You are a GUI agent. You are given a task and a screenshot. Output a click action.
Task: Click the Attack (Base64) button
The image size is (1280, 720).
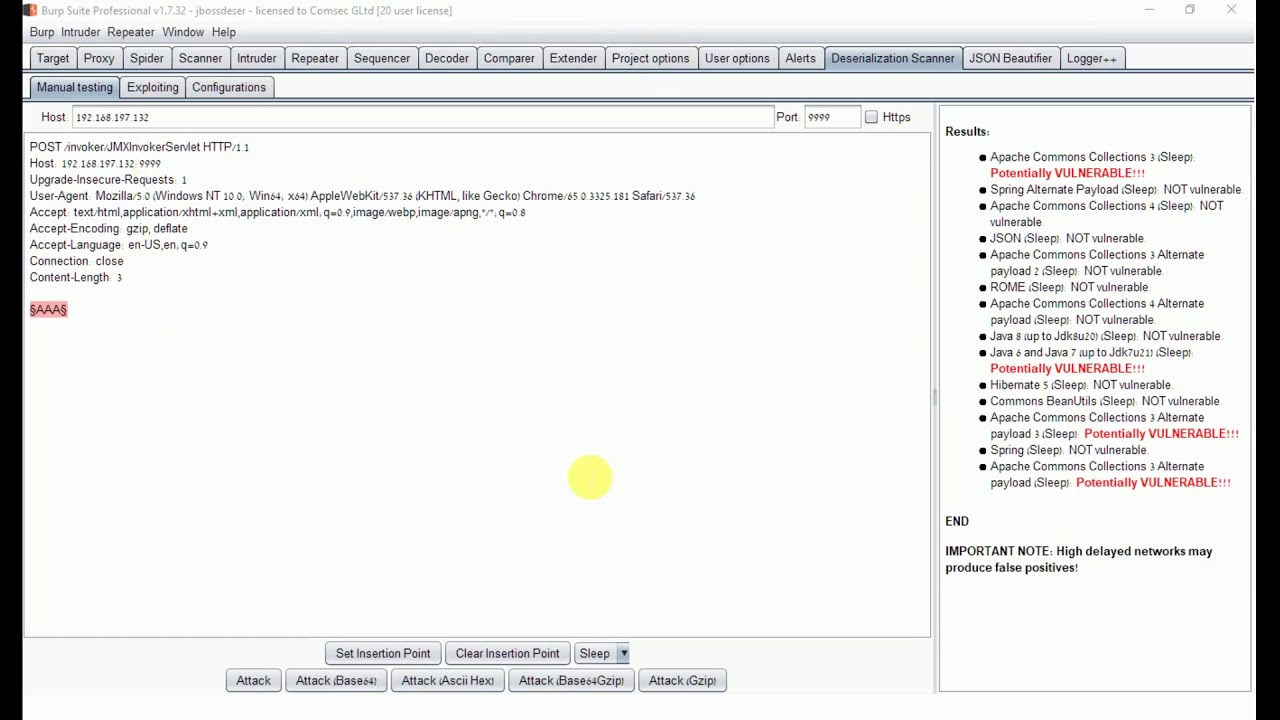click(x=336, y=680)
